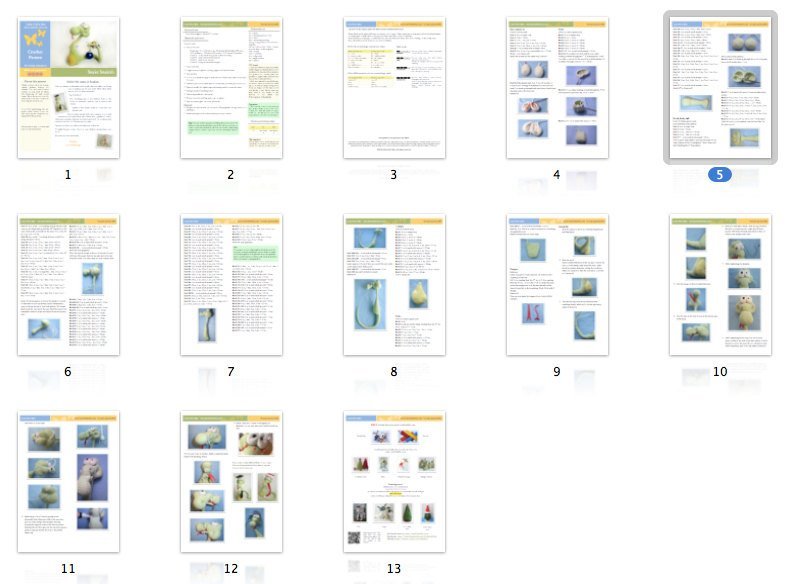Select page 2 thumbnail with green header

tap(231, 88)
